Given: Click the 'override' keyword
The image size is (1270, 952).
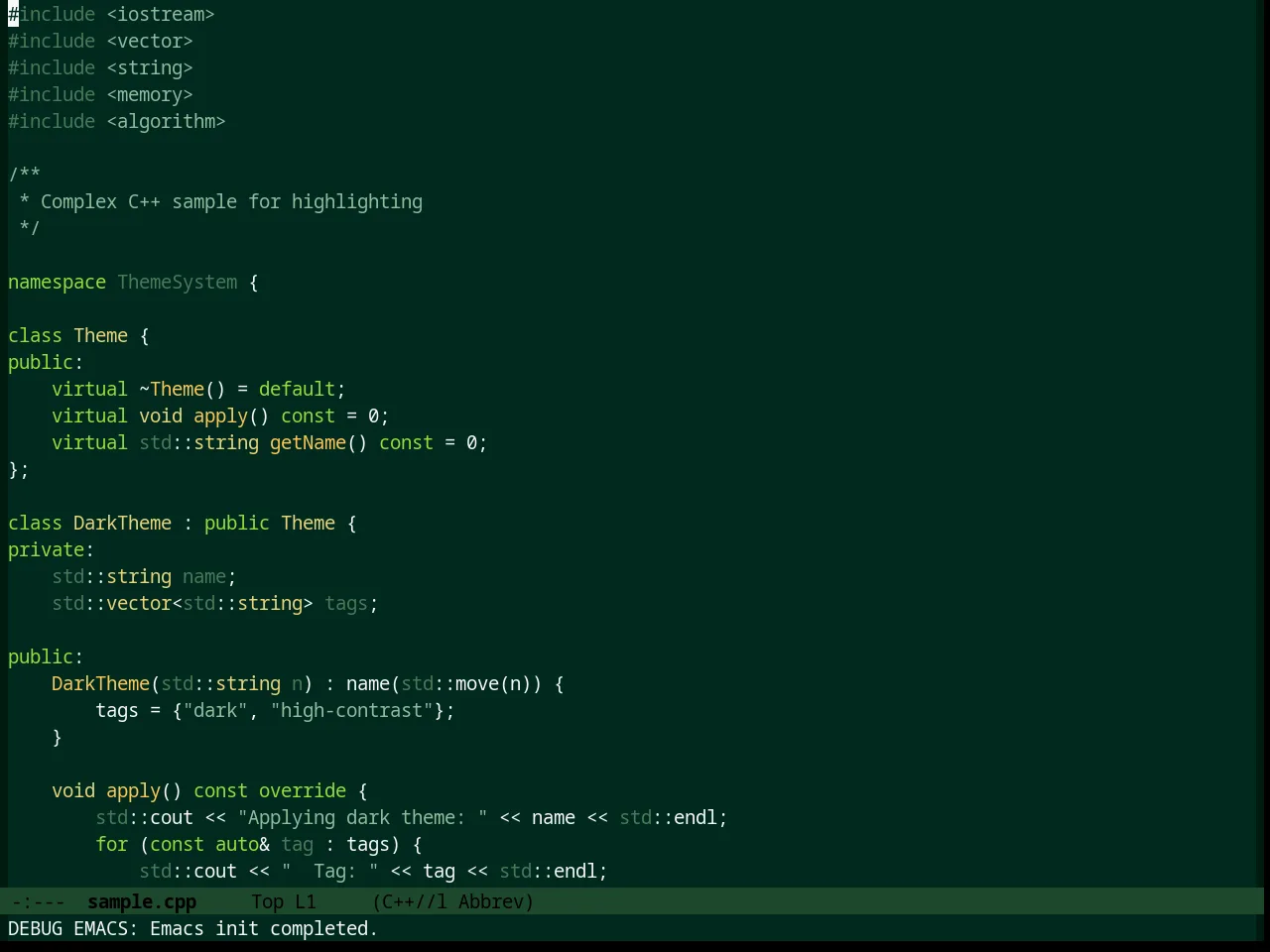Looking at the screenshot, I should [x=303, y=791].
